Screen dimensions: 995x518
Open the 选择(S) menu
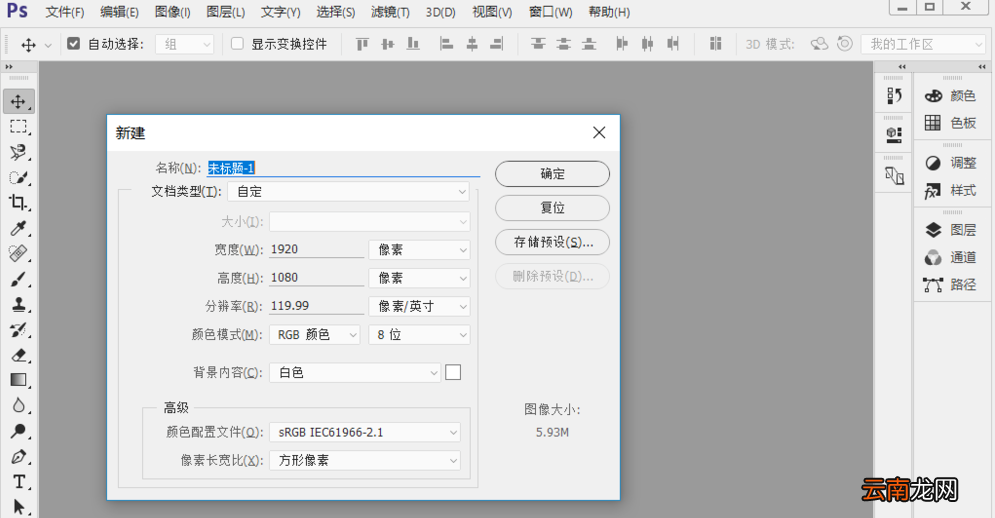[x=336, y=12]
